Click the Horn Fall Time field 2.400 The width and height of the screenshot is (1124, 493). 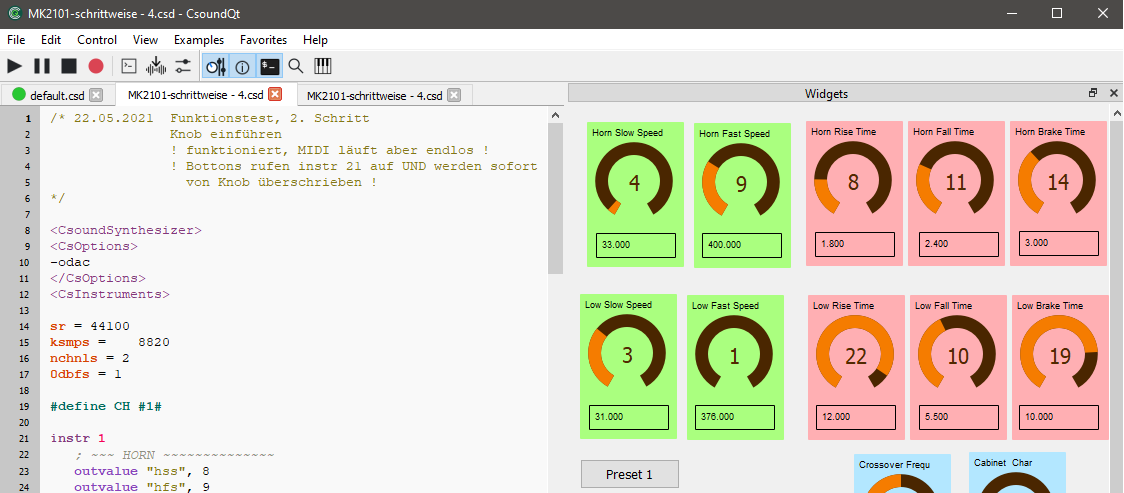click(959, 244)
